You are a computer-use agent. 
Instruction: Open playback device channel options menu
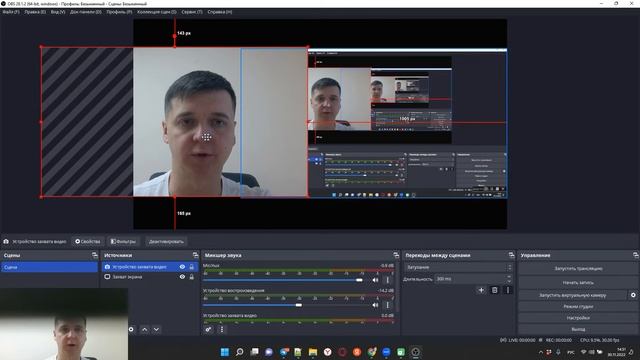387,305
